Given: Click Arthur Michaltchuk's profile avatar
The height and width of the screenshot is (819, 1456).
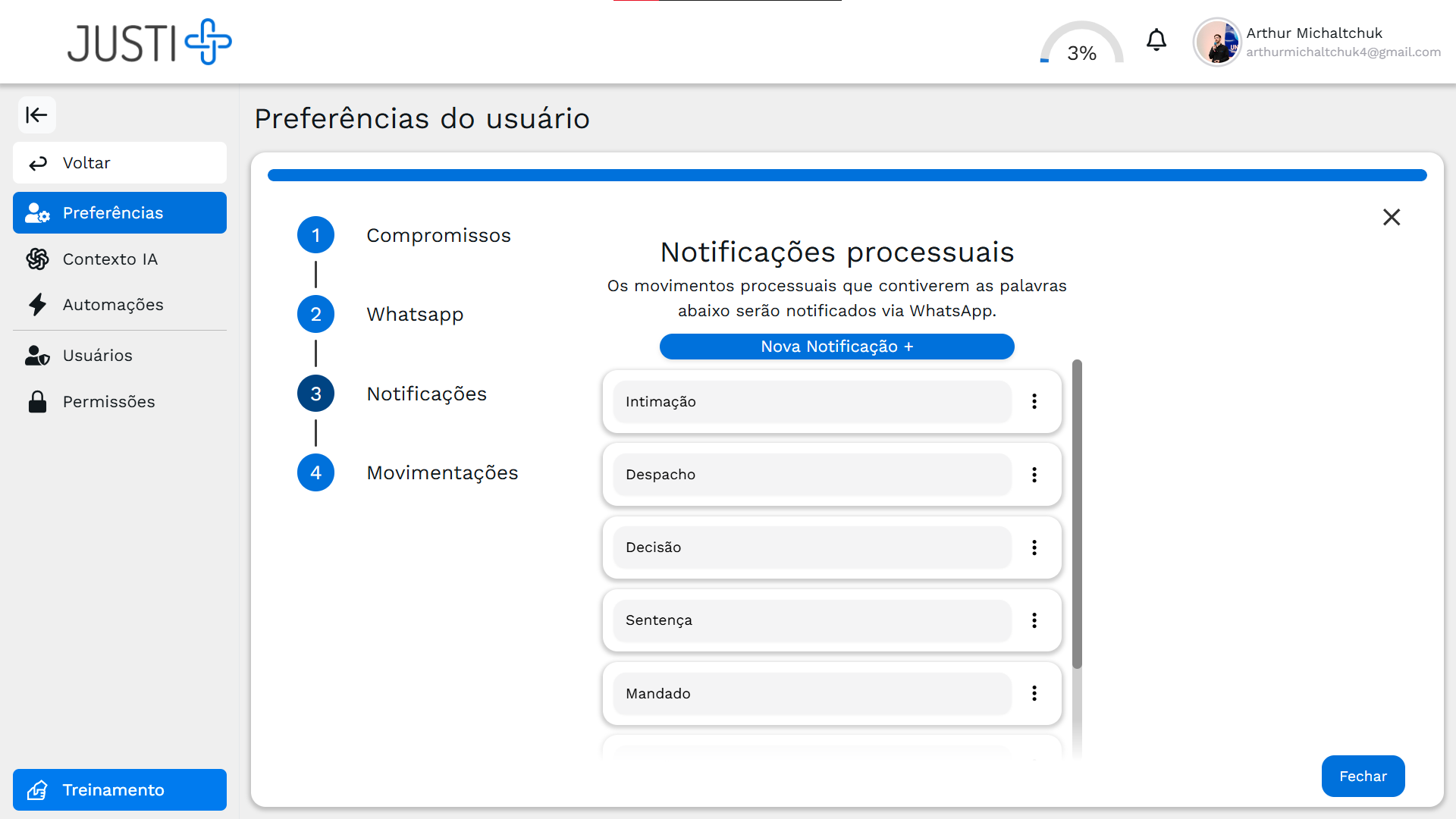Looking at the screenshot, I should point(1216,42).
